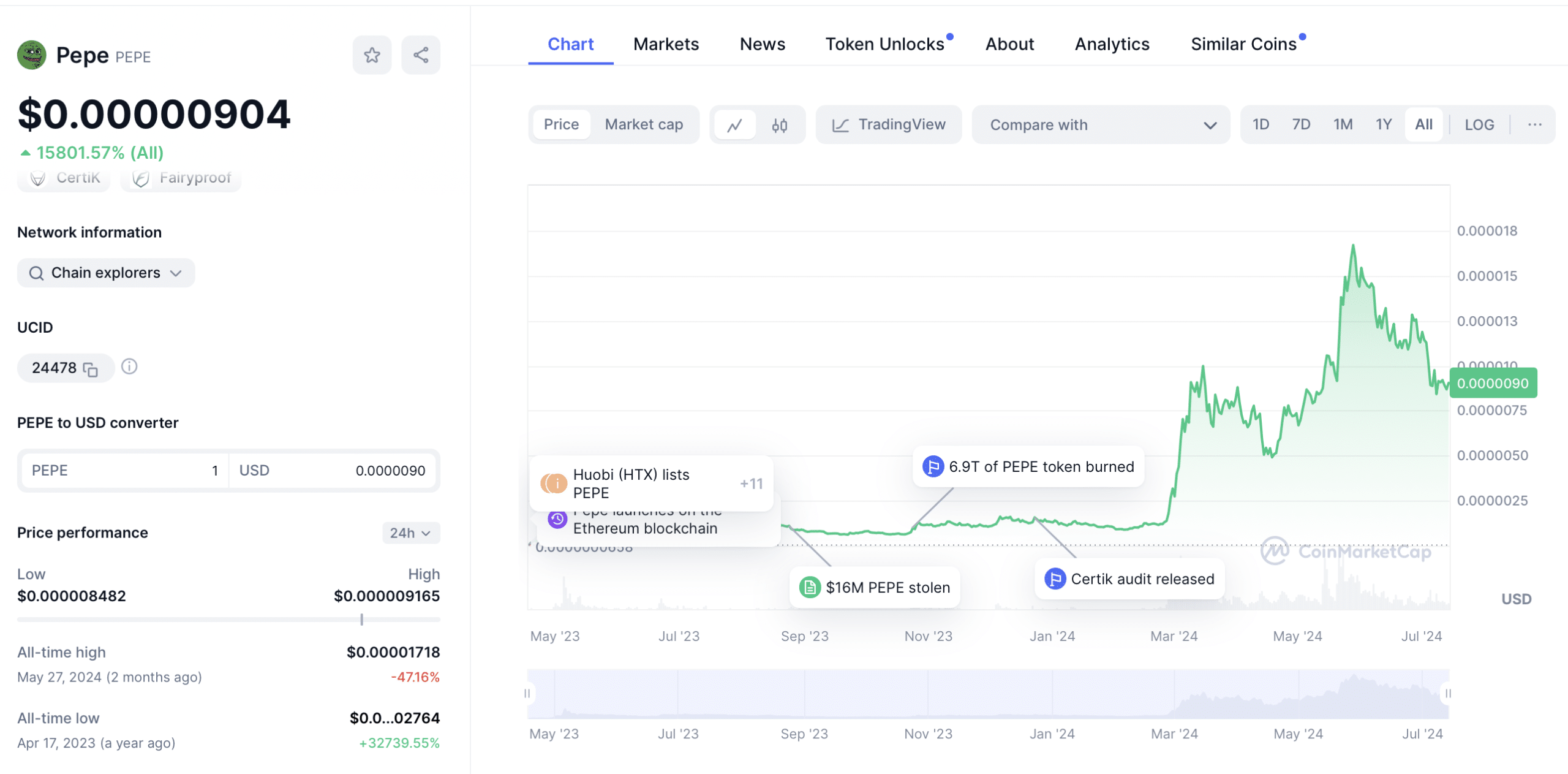Select the 1Y time range

point(1384,125)
